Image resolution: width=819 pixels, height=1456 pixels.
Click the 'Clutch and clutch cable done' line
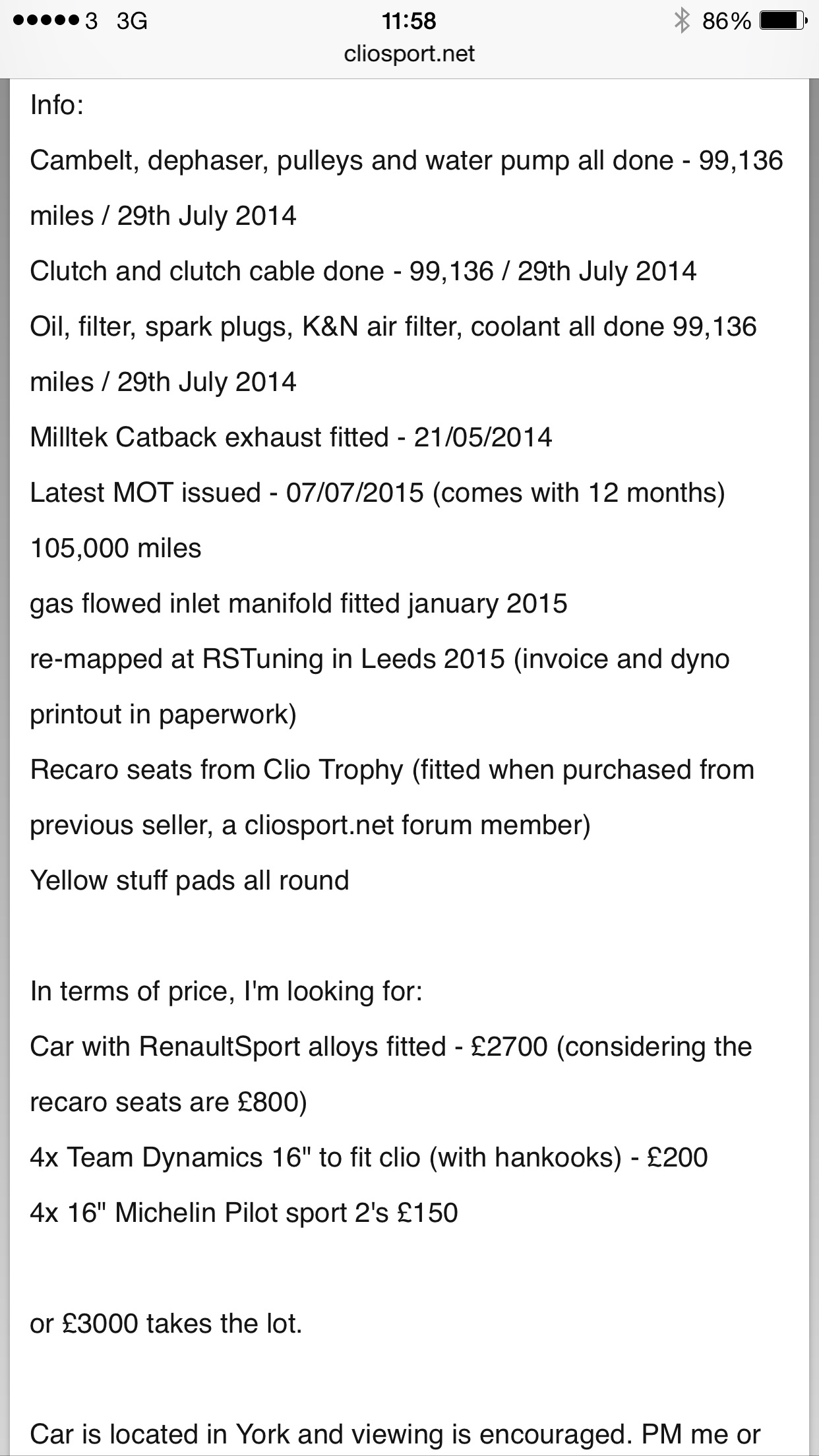pos(363,272)
